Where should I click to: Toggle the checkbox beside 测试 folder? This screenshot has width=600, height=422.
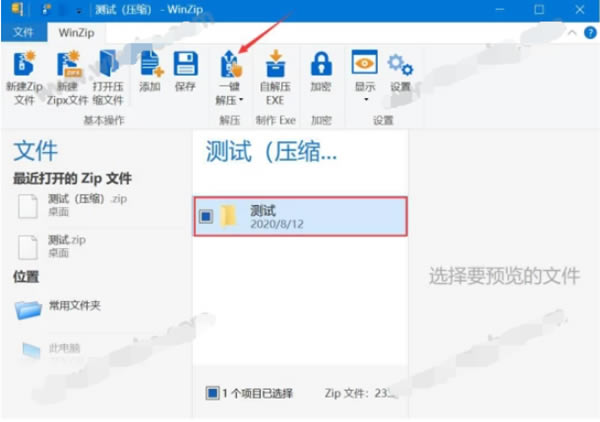click(x=206, y=217)
